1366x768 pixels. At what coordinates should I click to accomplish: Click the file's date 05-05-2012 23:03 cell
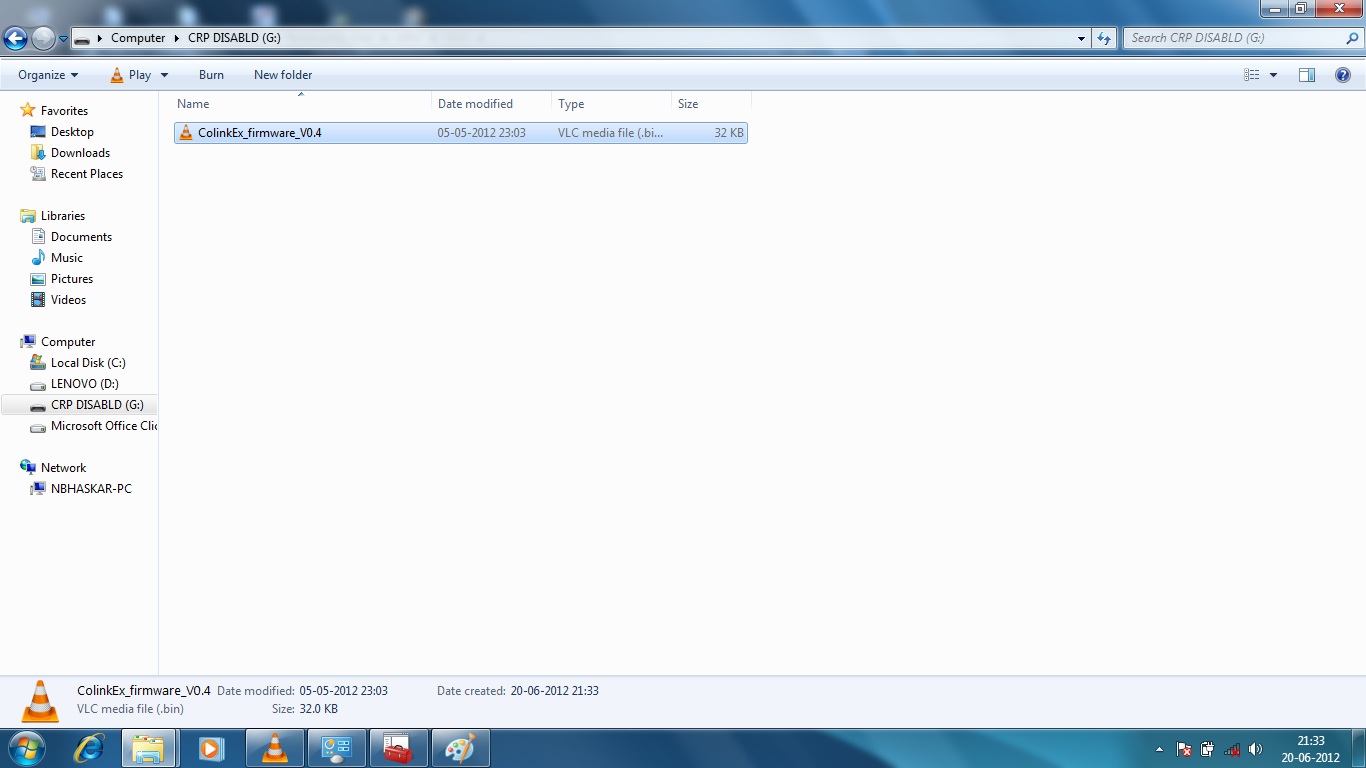tap(481, 133)
